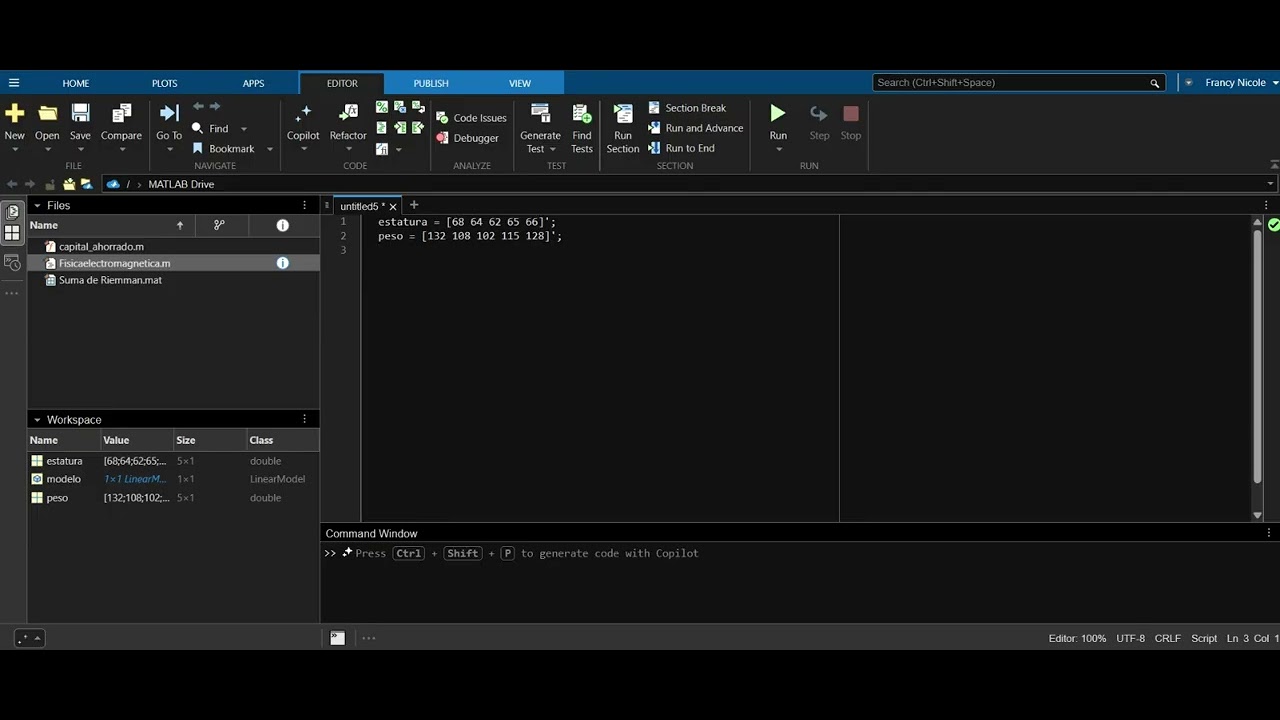
Task: Click the UTF-8 encoding status entry
Action: pyautogui.click(x=1130, y=638)
